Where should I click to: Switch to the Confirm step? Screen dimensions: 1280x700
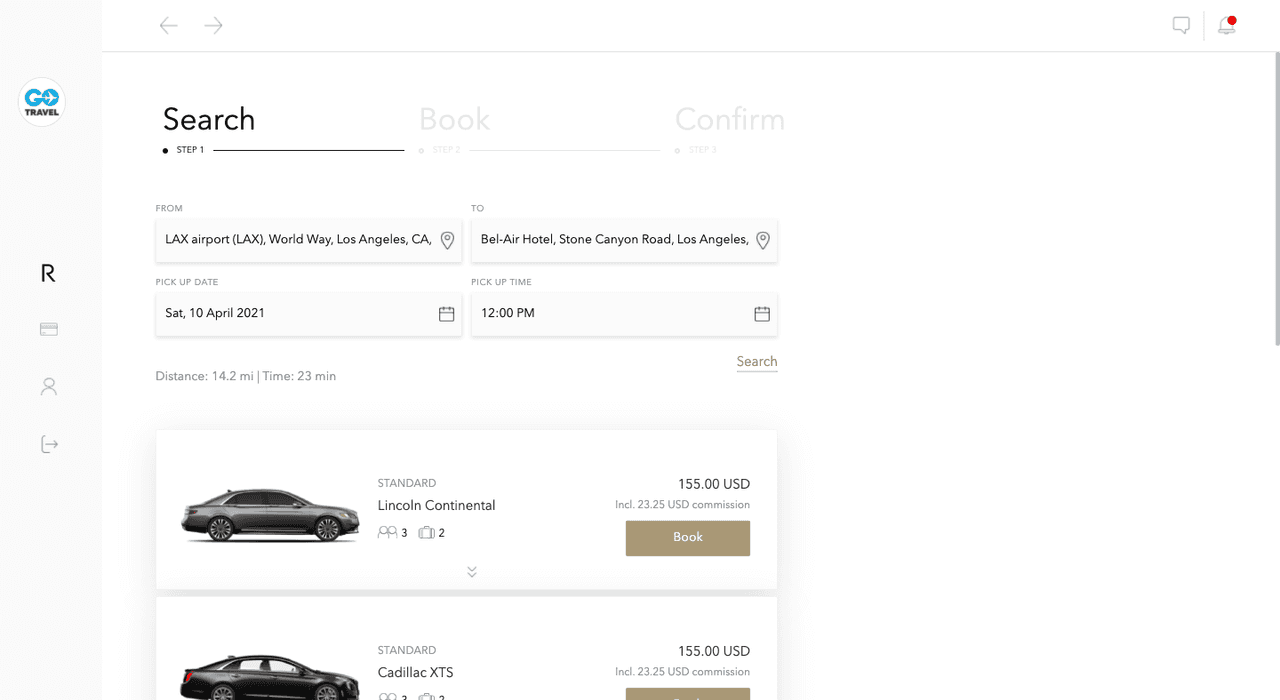[729, 120]
